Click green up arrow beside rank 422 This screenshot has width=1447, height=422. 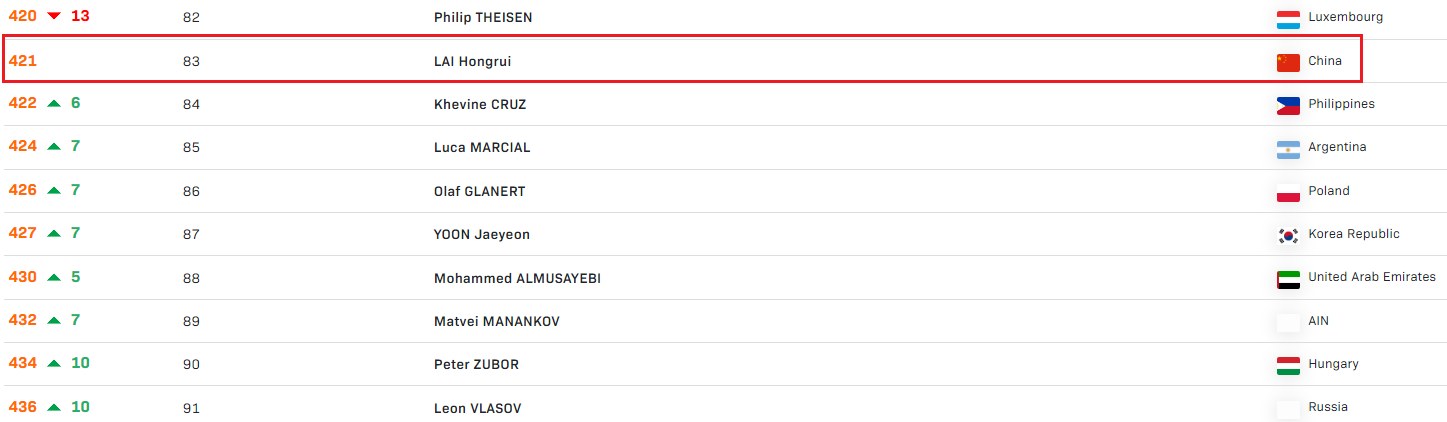[54, 103]
